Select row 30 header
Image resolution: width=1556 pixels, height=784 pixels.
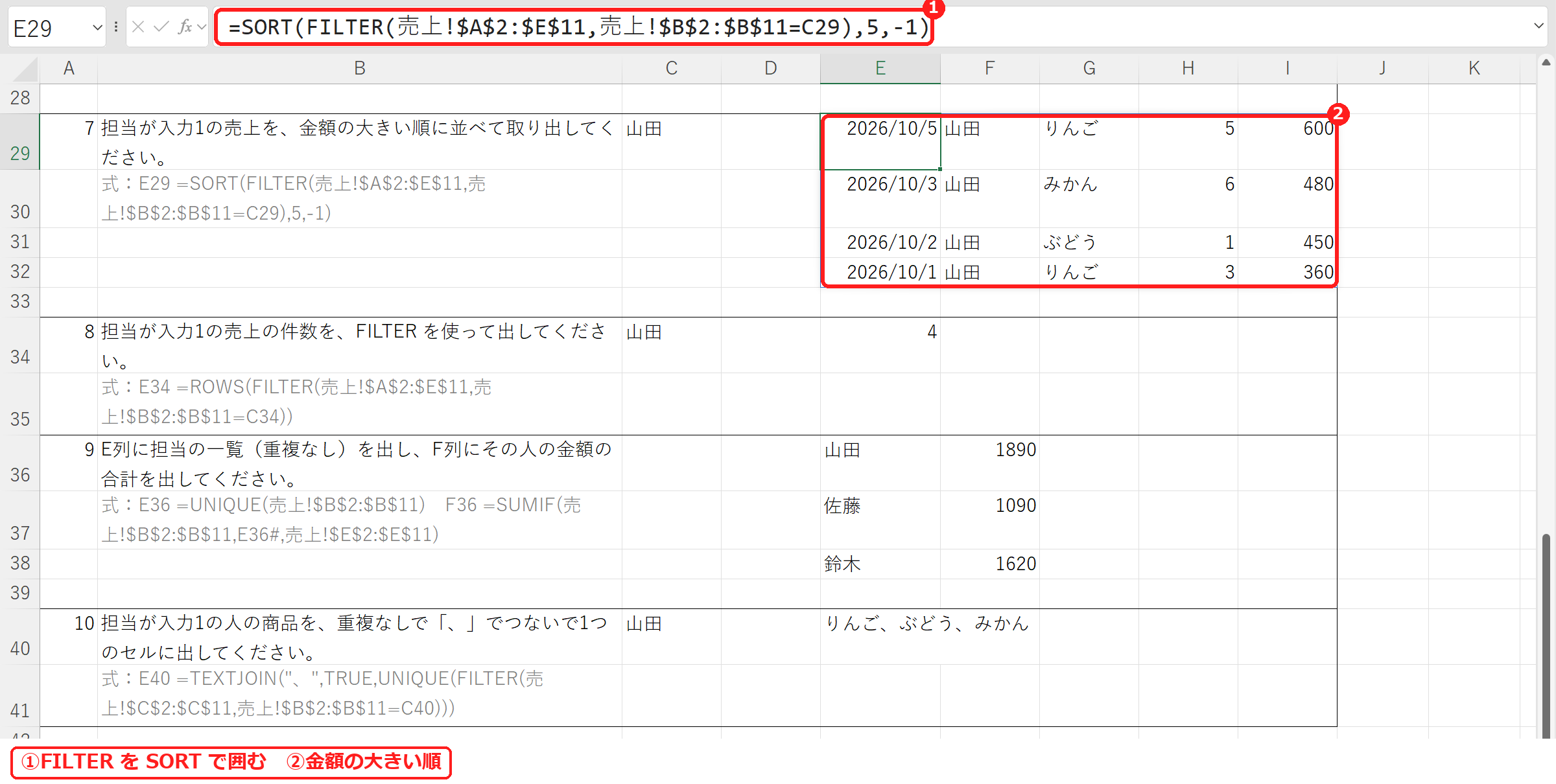coord(20,199)
